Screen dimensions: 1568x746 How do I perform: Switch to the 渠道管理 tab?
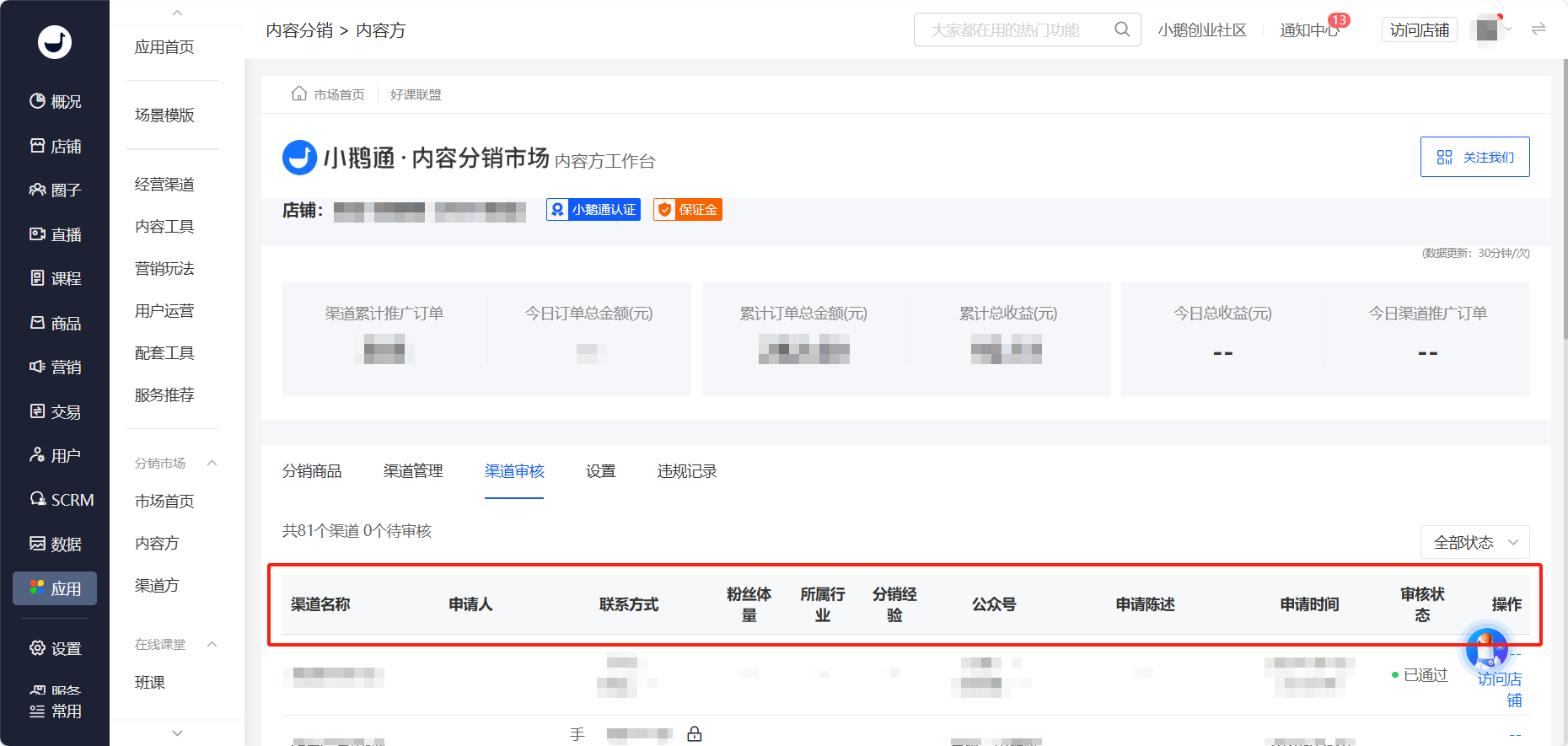point(413,471)
